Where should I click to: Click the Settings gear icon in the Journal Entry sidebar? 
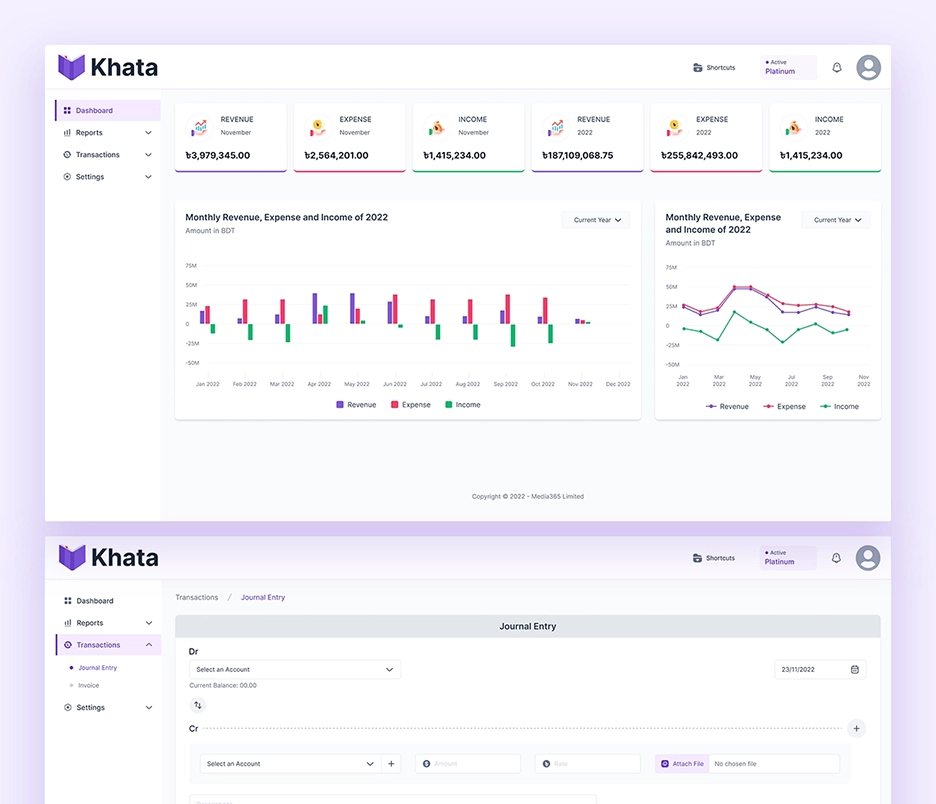click(67, 707)
